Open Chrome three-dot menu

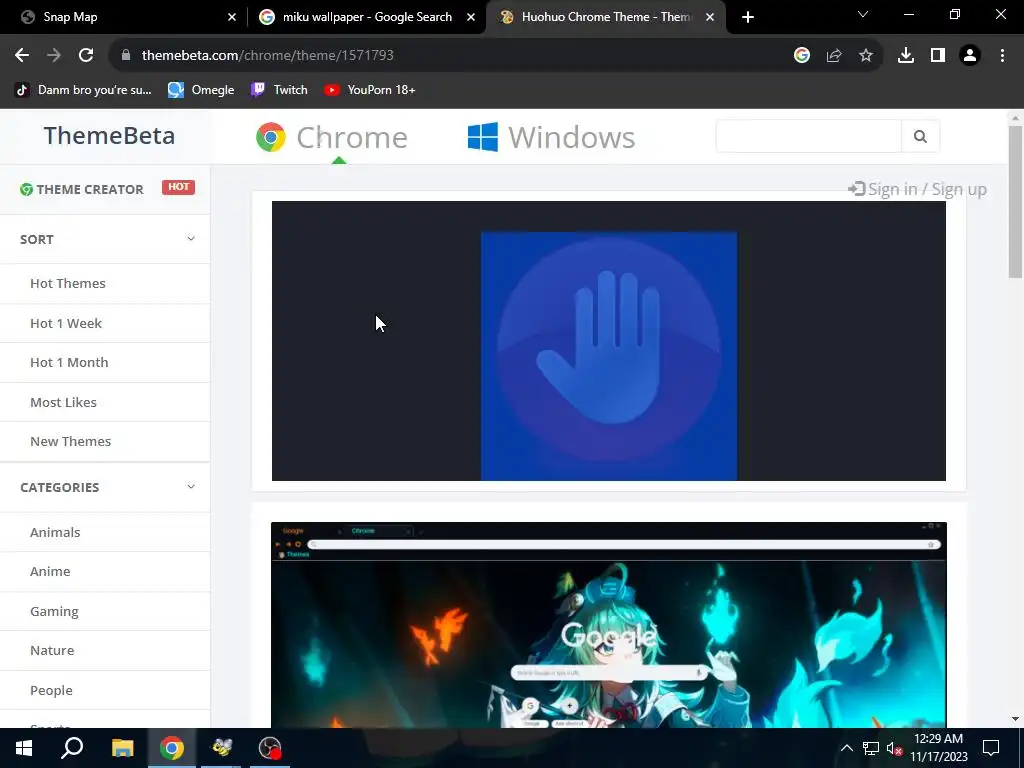1002,56
